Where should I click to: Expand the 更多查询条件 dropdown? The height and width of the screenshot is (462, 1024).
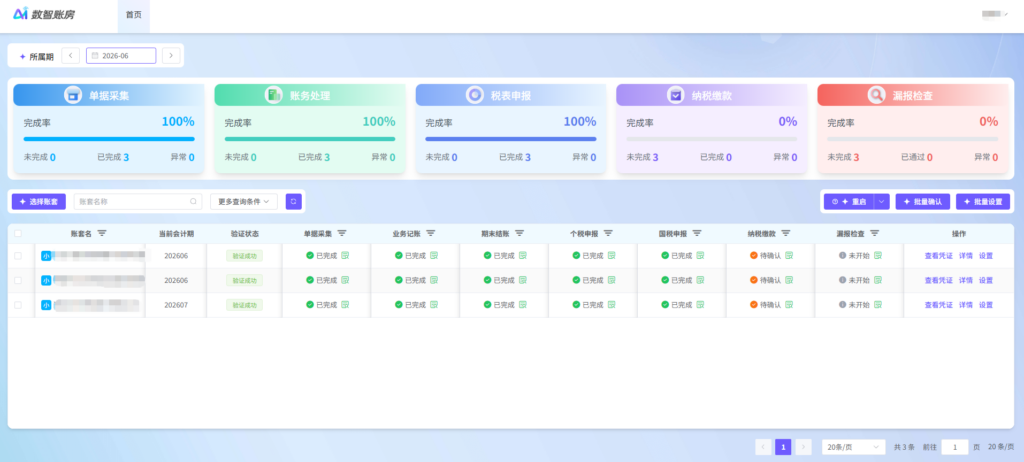pos(244,201)
